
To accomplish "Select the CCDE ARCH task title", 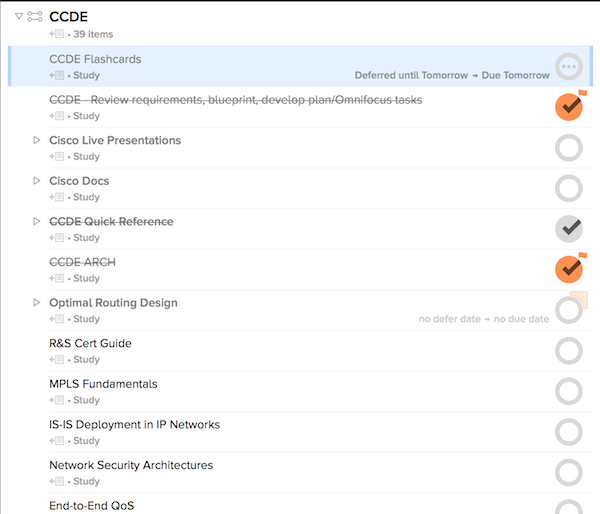I will click(x=82, y=262).
